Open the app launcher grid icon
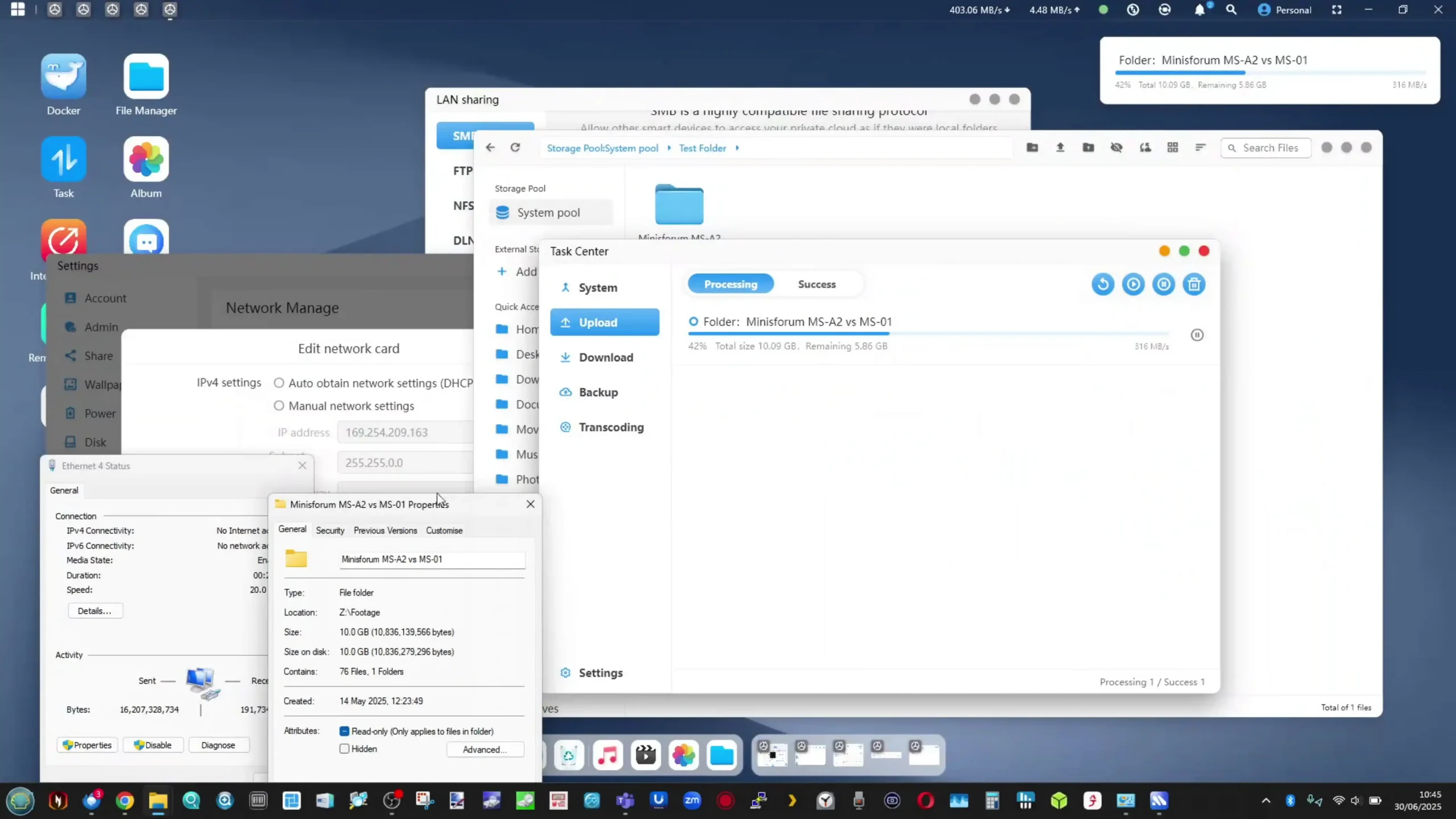 [18, 10]
